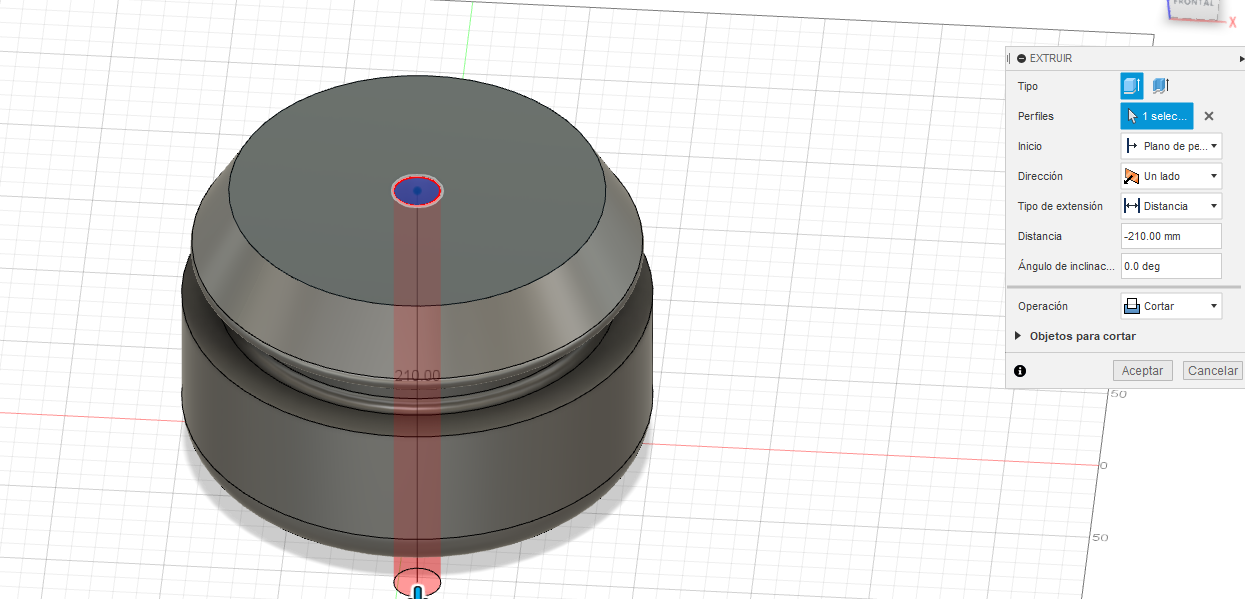Open the Tipo de extensión 'Distancia' dropdown
This screenshot has width=1245, height=599.
[x=1171, y=206]
